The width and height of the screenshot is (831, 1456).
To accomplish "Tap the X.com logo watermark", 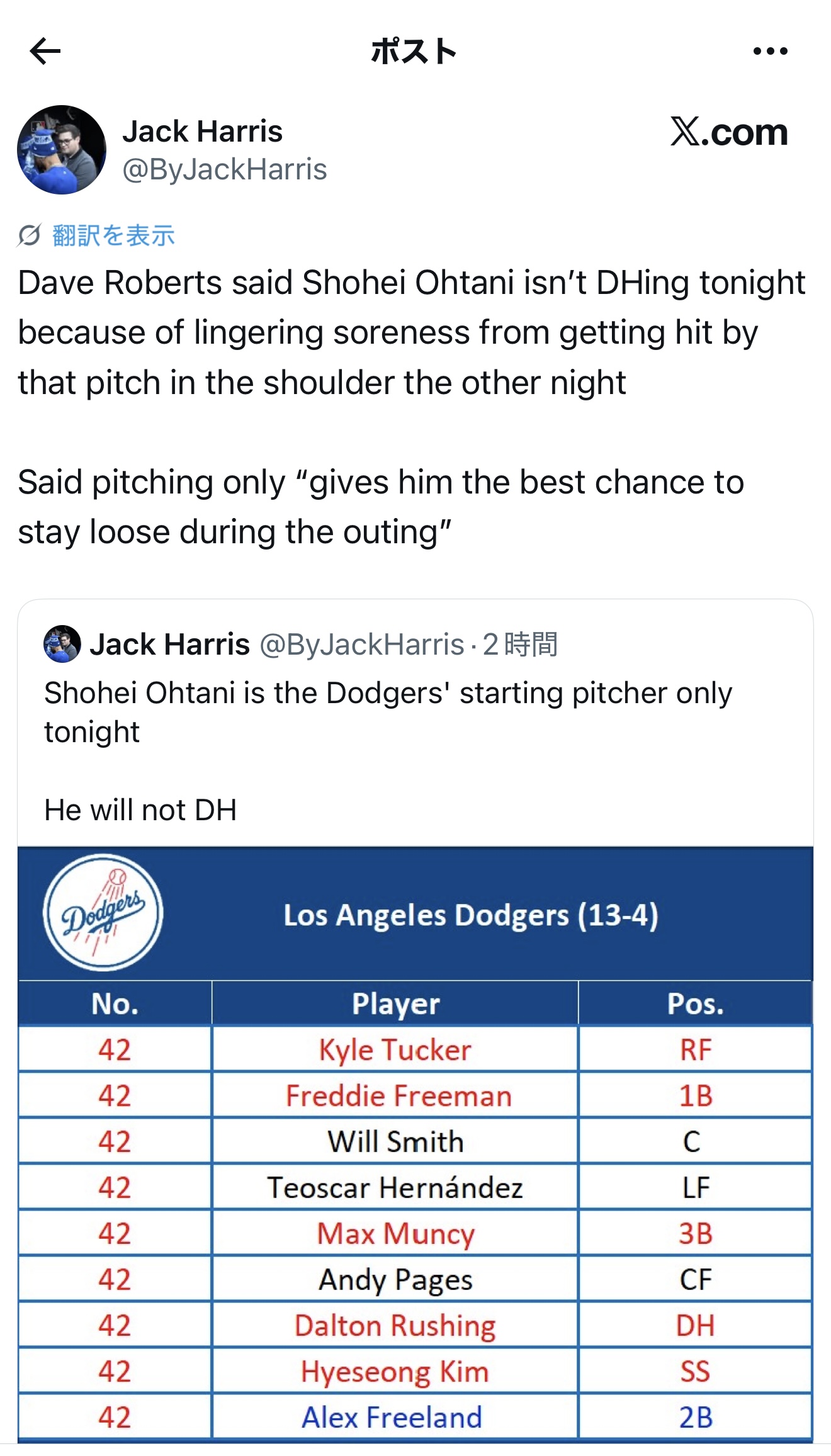I will pos(729,132).
